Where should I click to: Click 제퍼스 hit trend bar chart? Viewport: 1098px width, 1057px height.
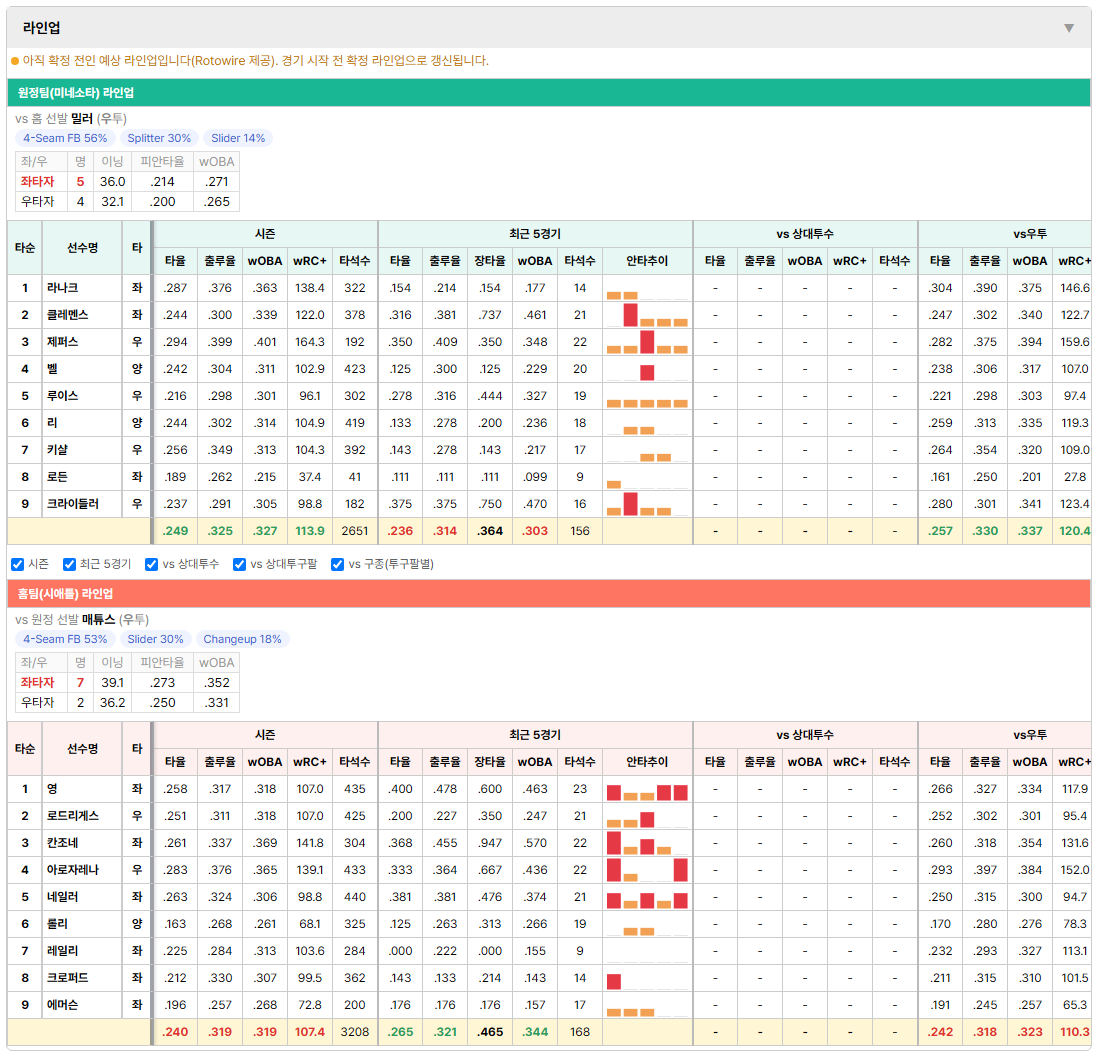pyautogui.click(x=647, y=342)
